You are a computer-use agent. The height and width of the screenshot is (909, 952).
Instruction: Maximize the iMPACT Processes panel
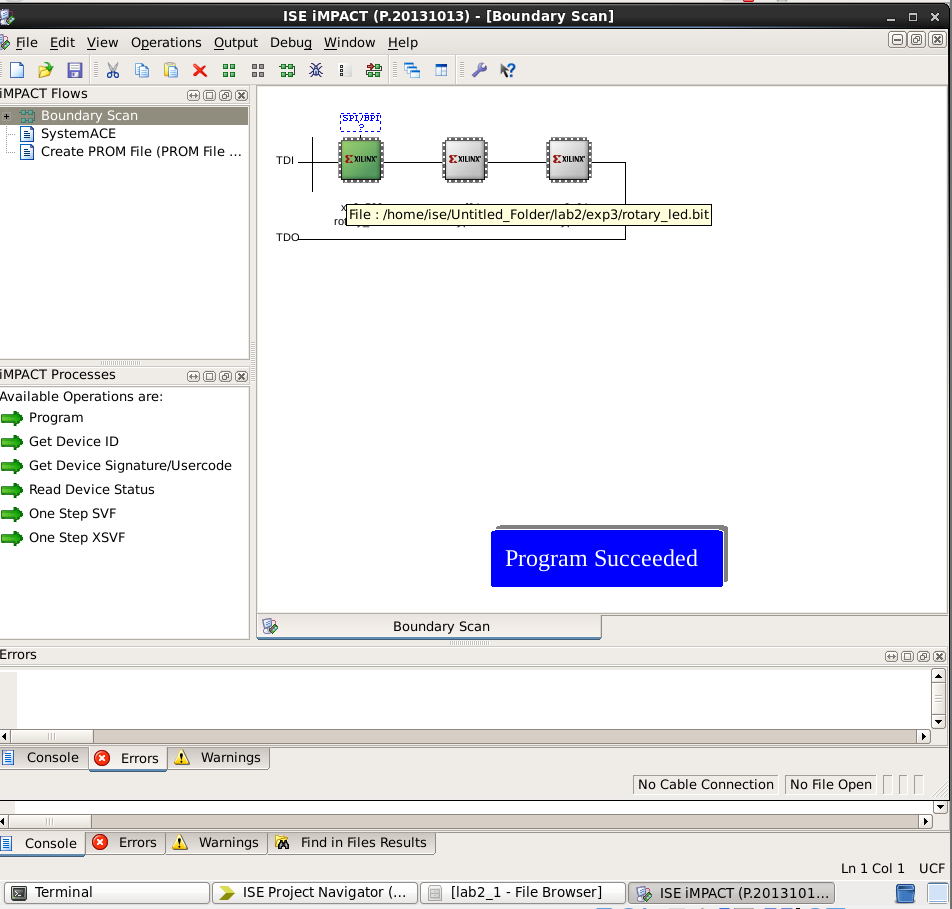coord(209,376)
